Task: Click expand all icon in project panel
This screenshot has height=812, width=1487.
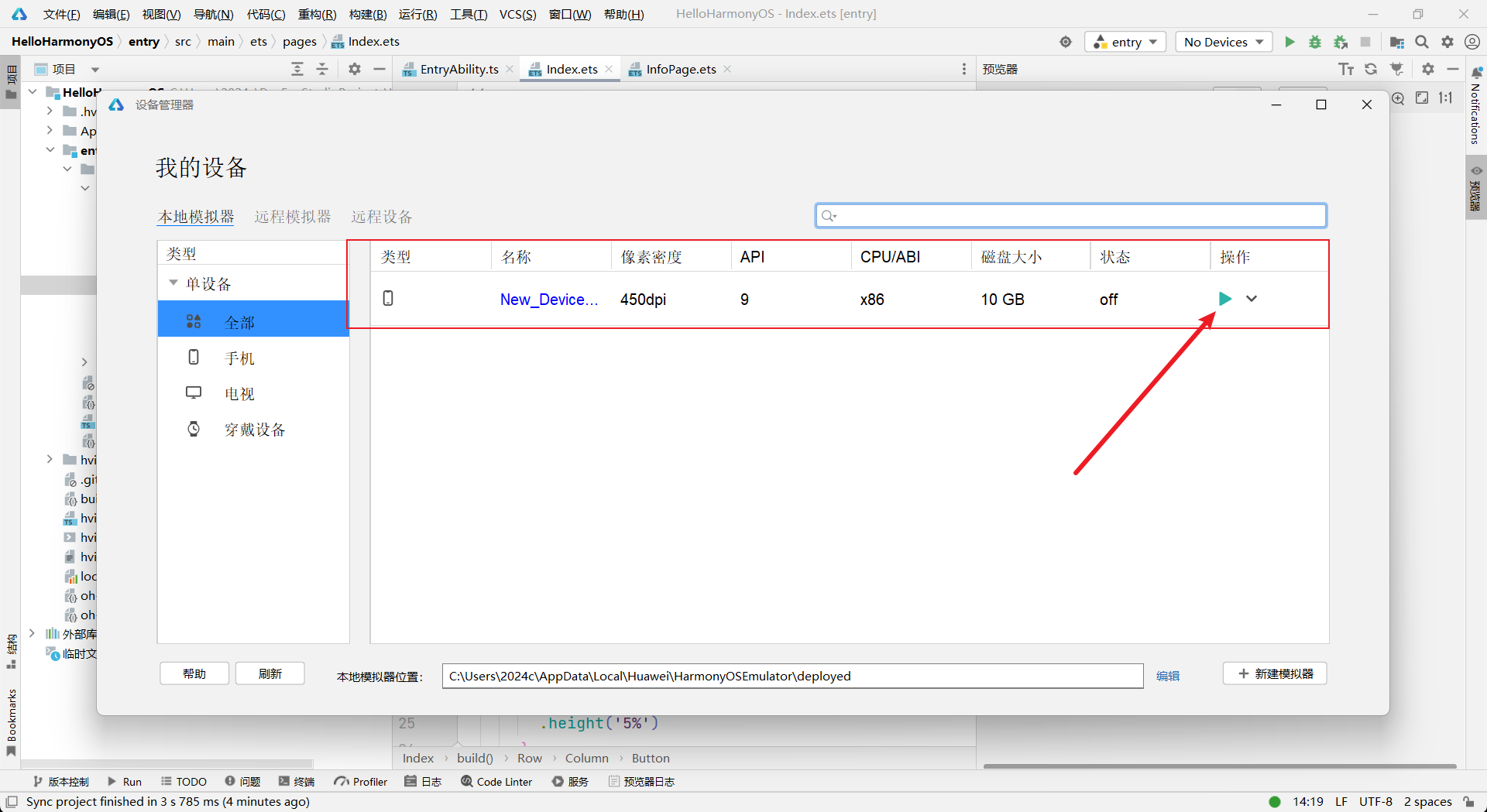Action: tap(297, 69)
